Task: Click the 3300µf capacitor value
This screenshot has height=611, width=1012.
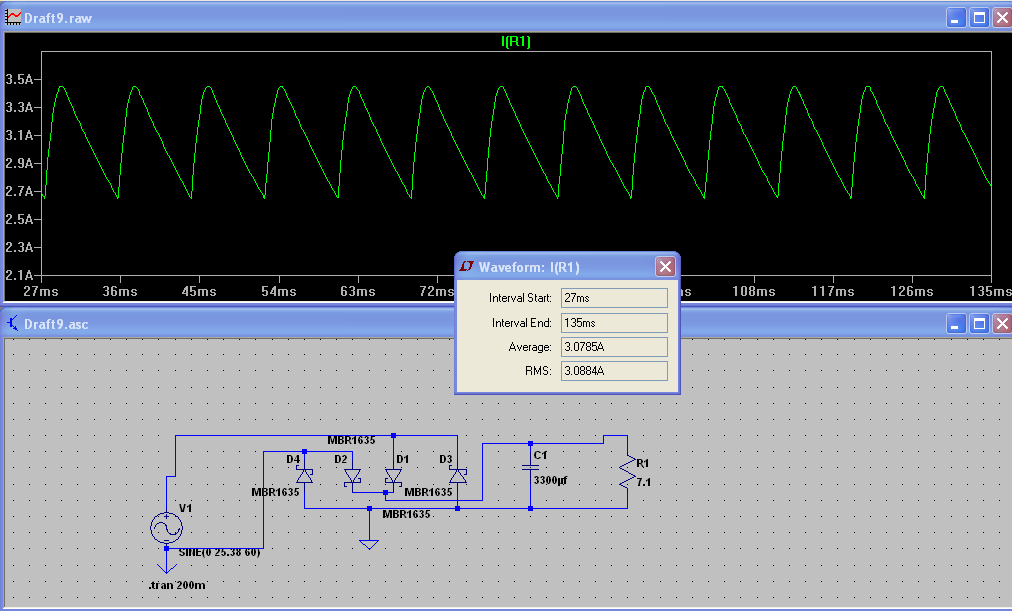Action: point(551,481)
